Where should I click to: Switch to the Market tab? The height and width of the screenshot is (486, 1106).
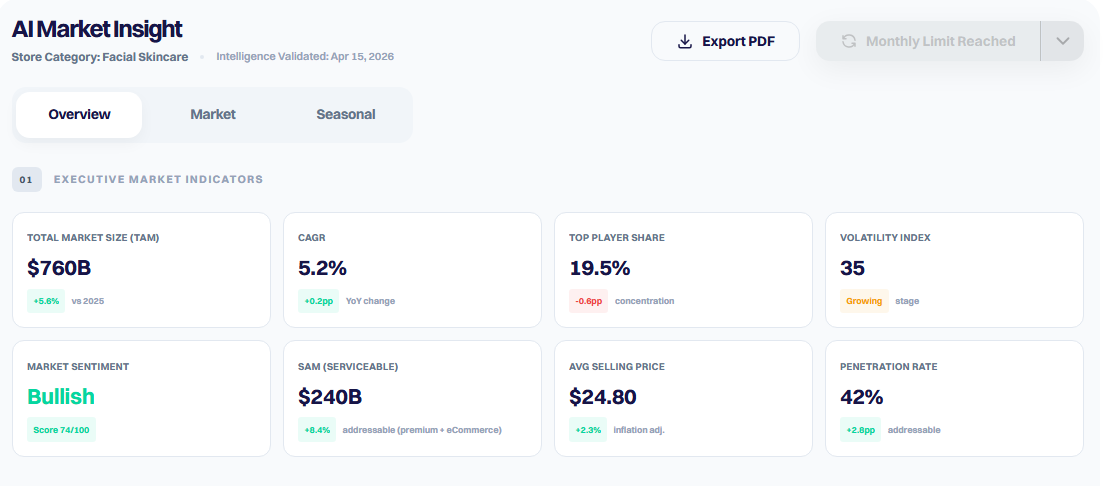[x=213, y=114]
